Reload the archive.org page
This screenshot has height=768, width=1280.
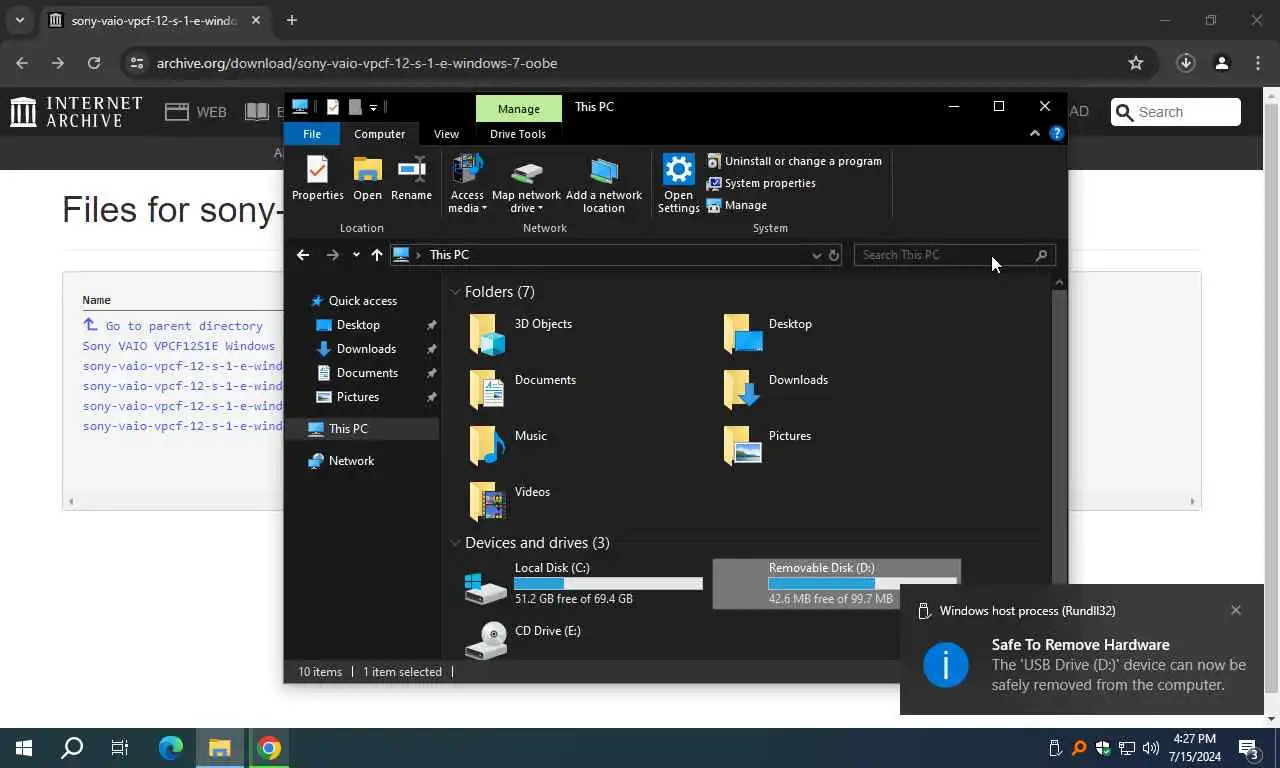(x=94, y=63)
